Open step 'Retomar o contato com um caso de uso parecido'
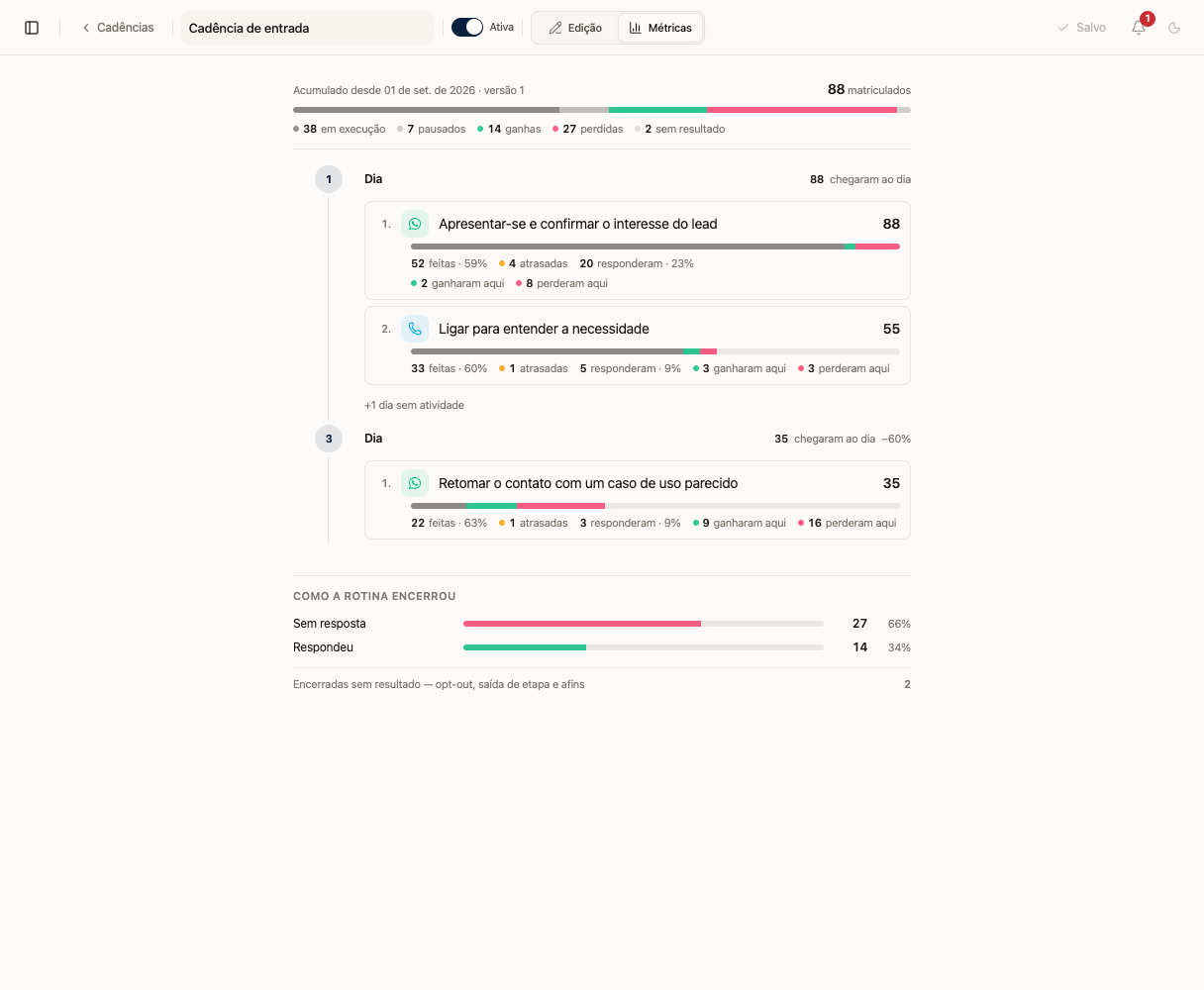This screenshot has height=990, width=1204. coord(638,500)
